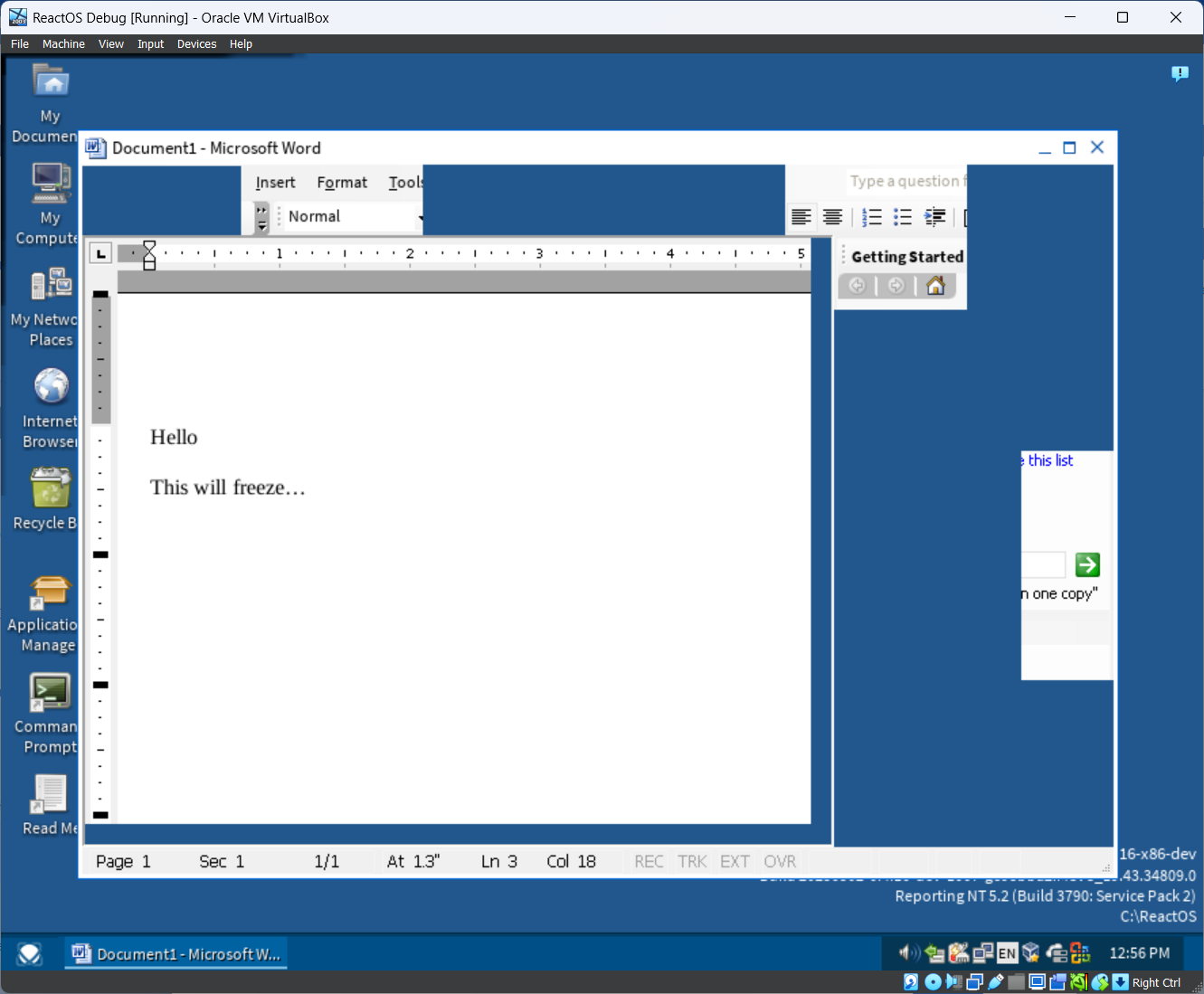Open the Tools menu
1204x994 pixels.
(x=405, y=183)
